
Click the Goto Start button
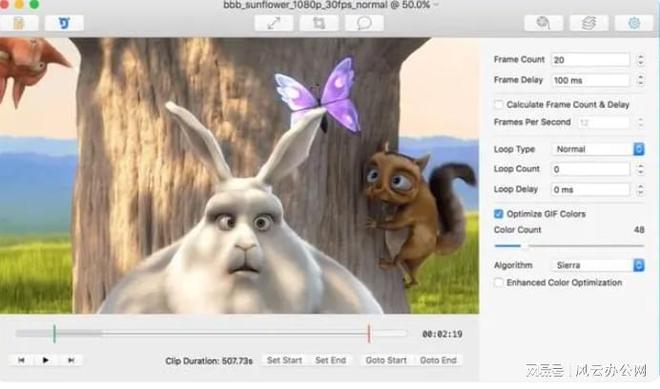[x=386, y=360]
